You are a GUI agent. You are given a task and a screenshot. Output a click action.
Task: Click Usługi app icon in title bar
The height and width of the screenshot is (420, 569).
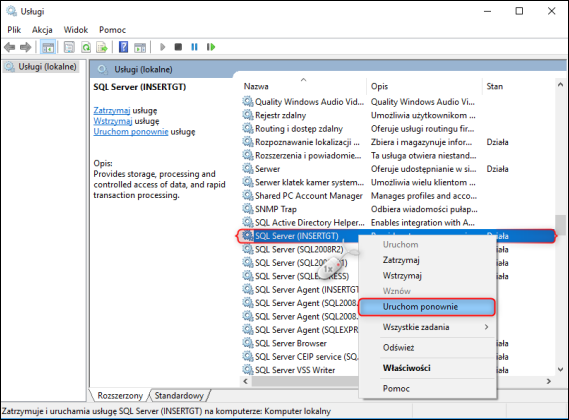(12, 11)
